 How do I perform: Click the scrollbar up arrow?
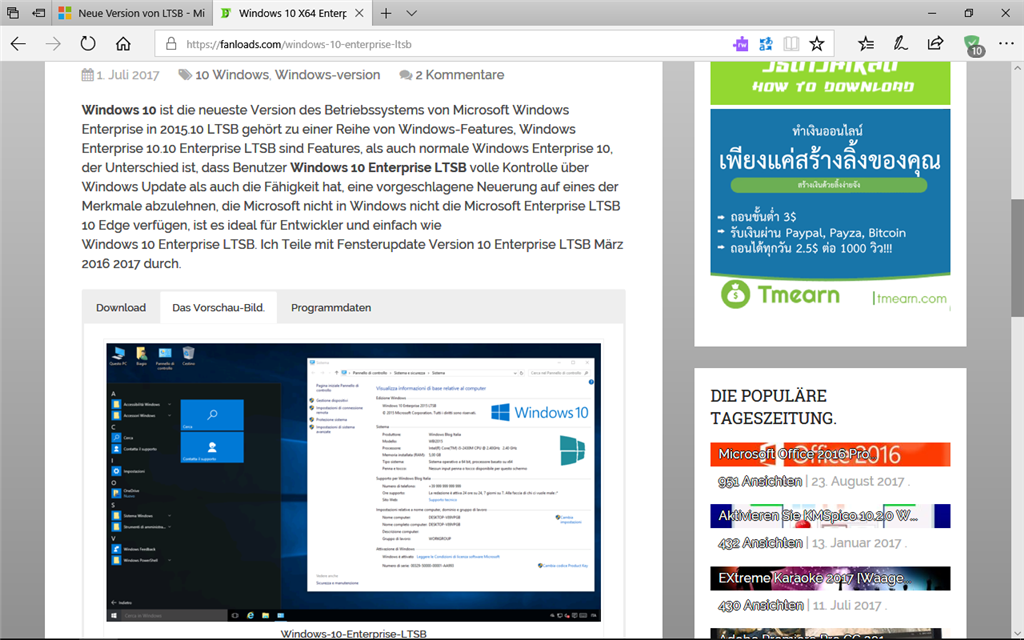click(x=1017, y=68)
